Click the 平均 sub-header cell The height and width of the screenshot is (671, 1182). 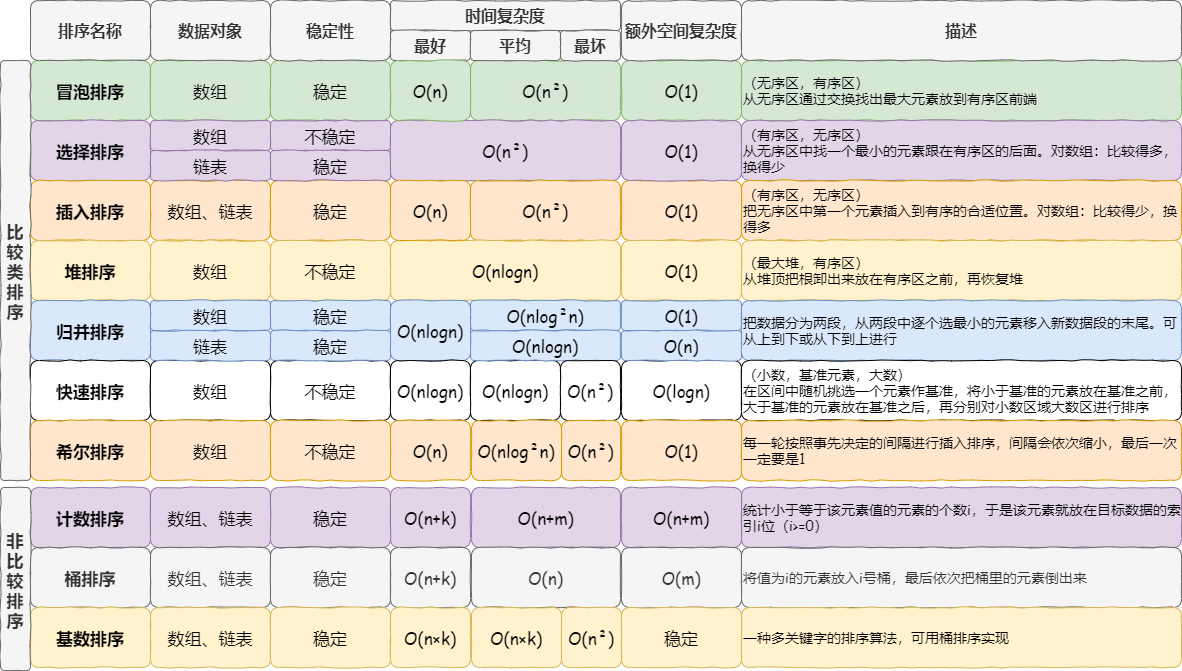515,46
